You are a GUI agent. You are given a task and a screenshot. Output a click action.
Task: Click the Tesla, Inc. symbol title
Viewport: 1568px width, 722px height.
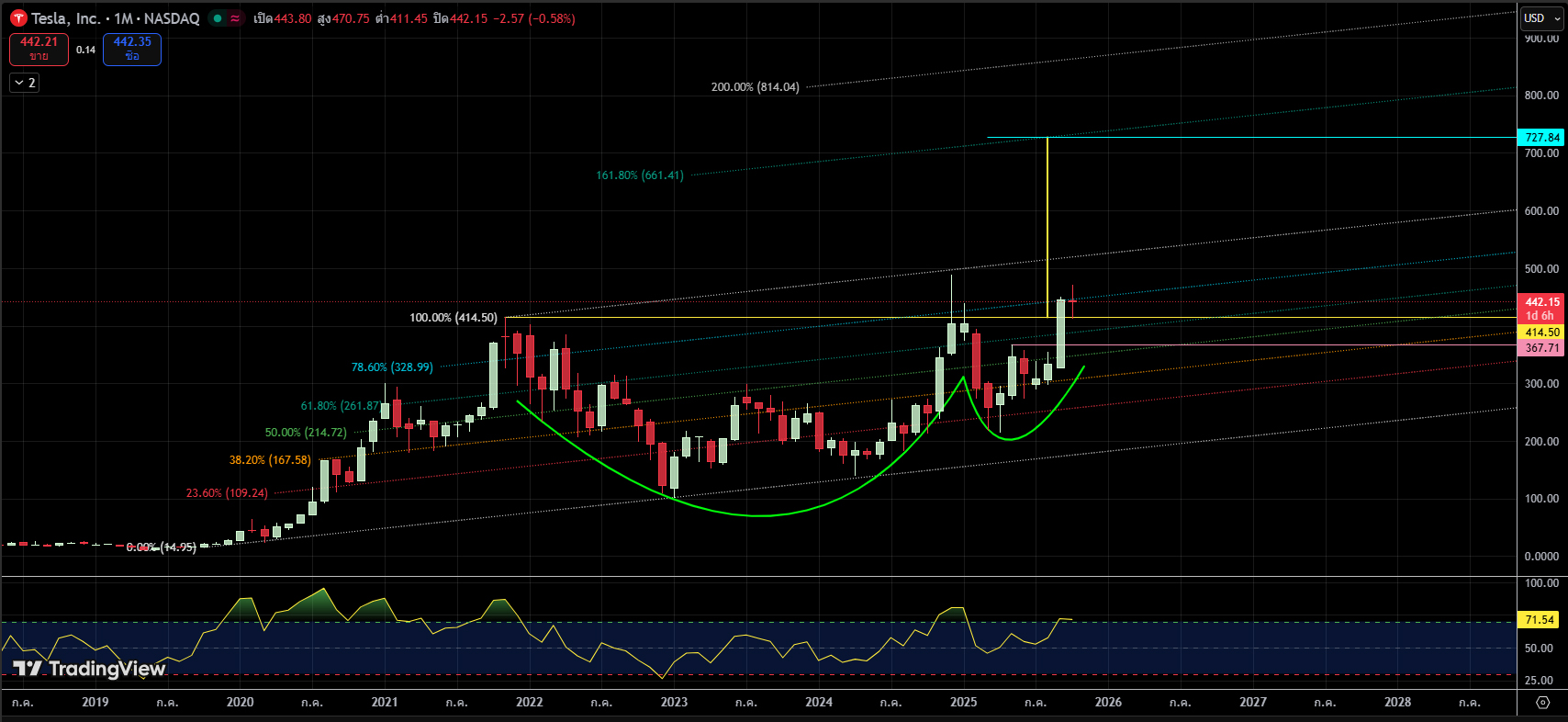coord(66,18)
